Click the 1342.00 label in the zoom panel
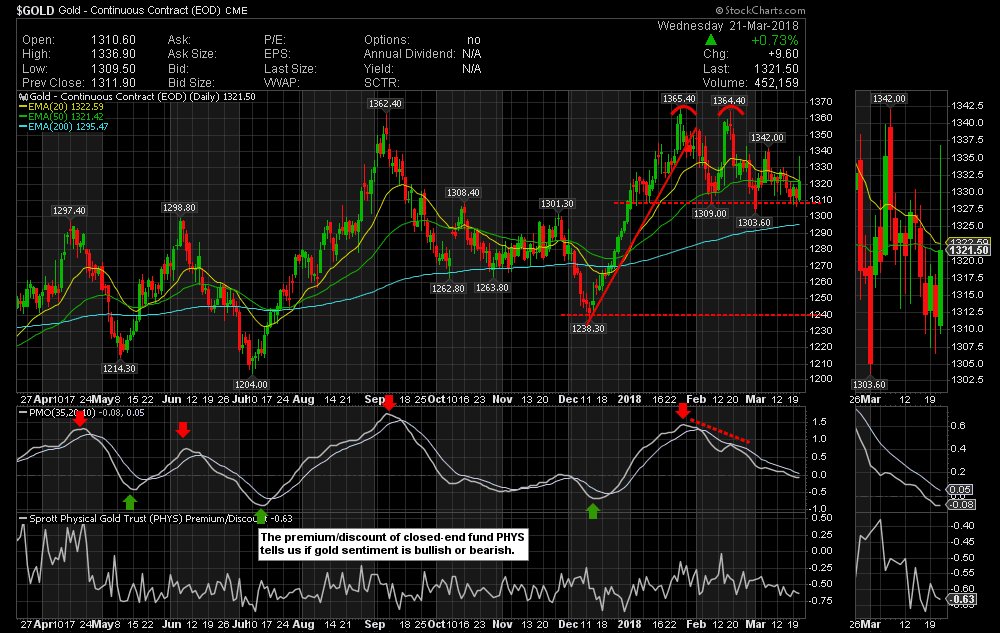Screen dimensions: 1000x633 click(889, 99)
